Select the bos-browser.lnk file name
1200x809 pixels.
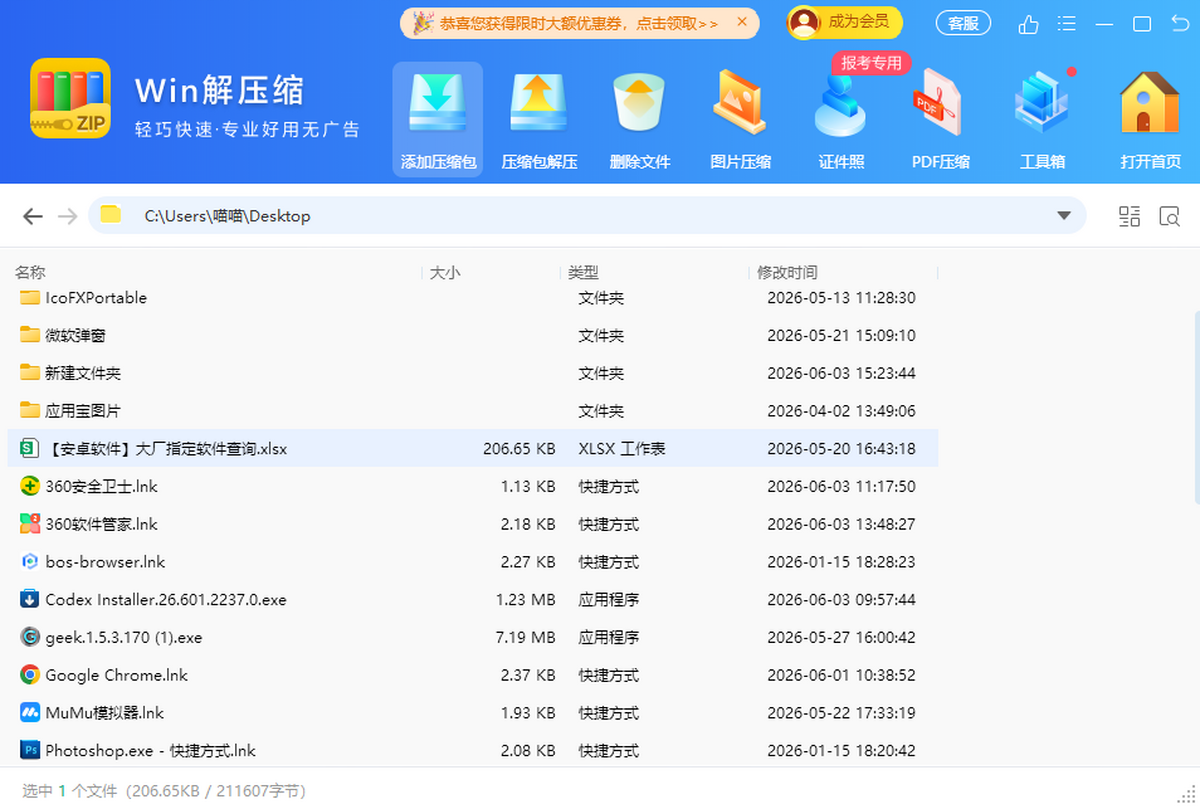tap(105, 562)
